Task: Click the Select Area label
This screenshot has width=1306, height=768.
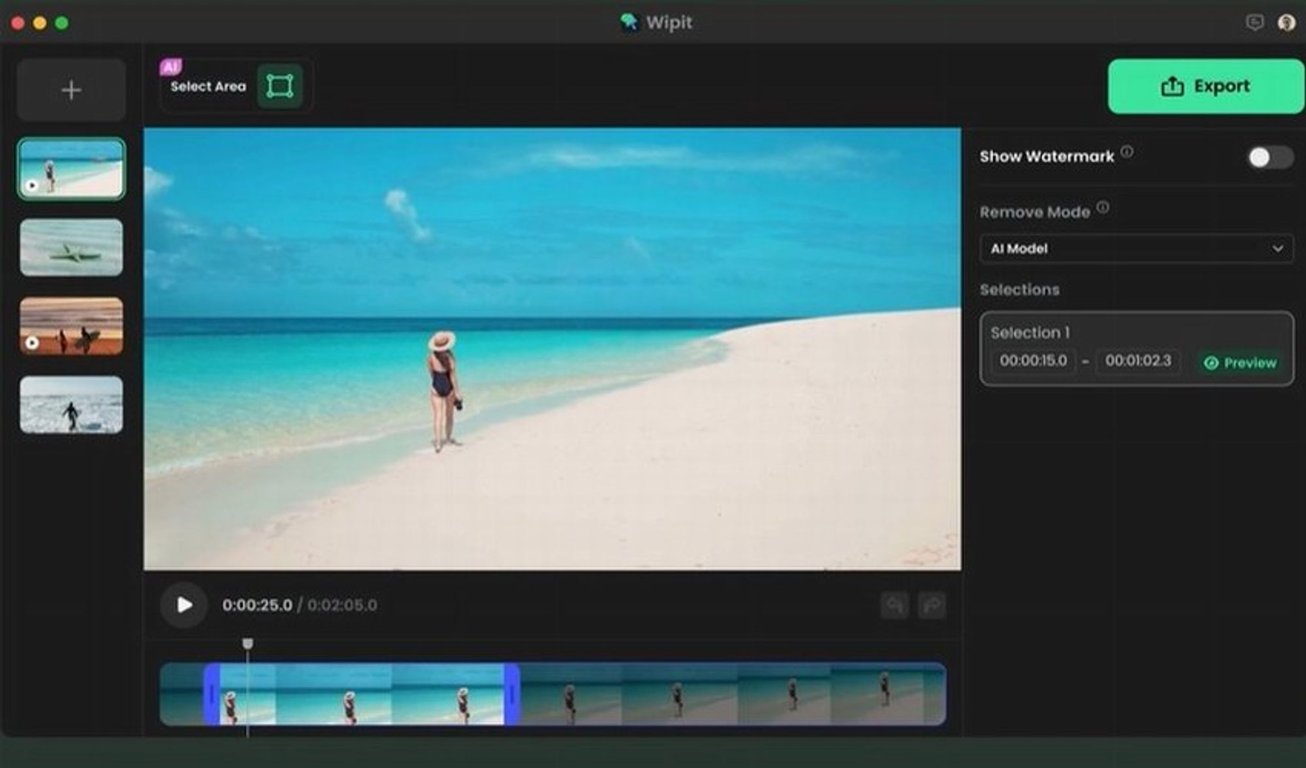Action: click(208, 87)
